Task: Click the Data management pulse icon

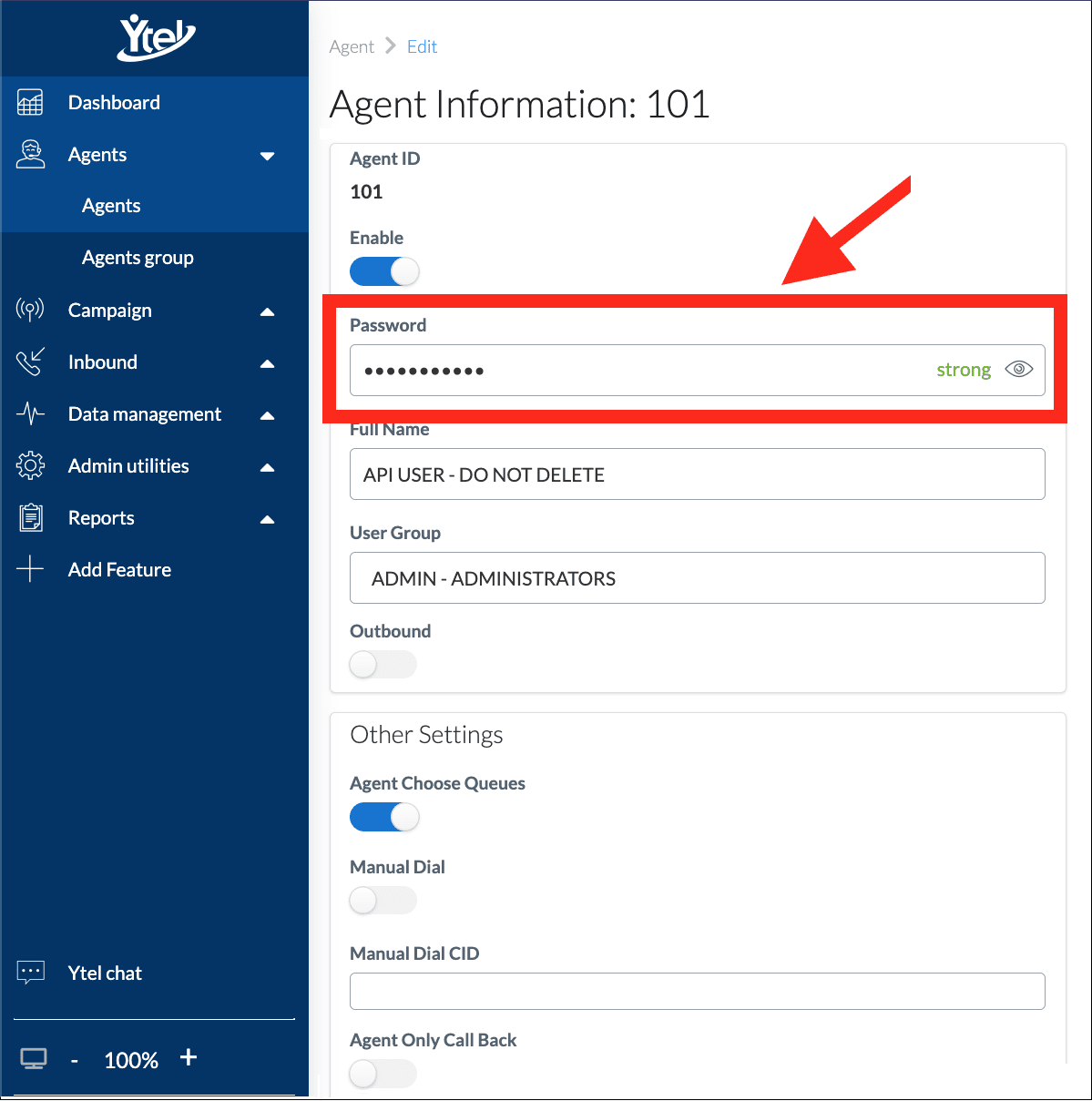Action: tap(30, 414)
